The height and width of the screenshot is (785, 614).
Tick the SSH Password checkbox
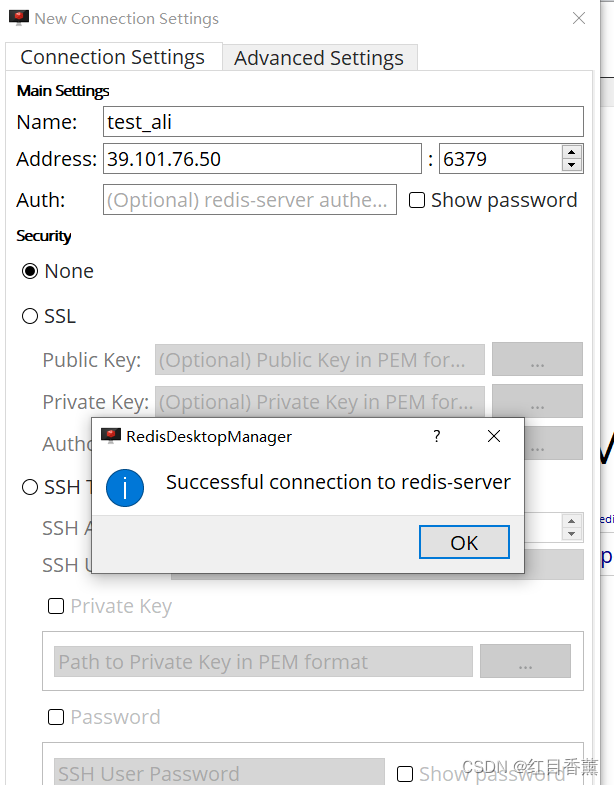pyautogui.click(x=56, y=717)
